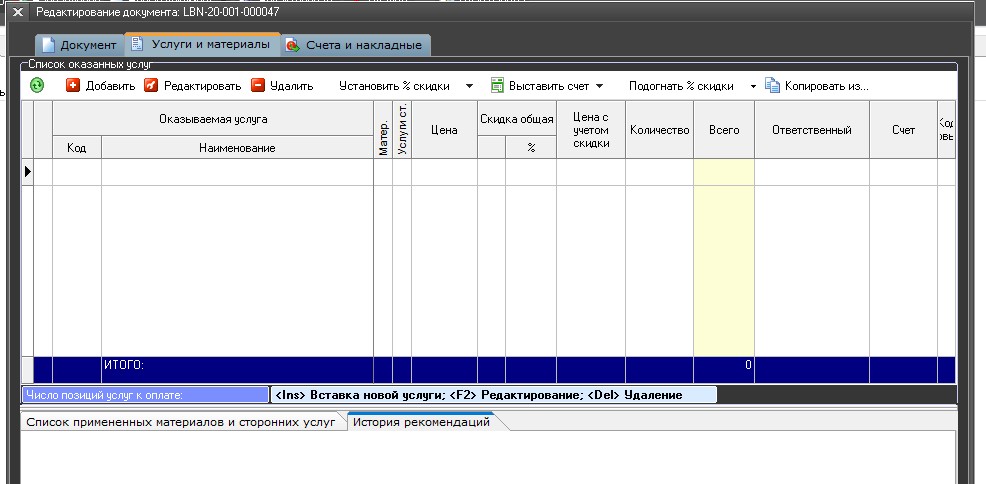Click the red minus Удалить icon
The image size is (986, 484).
coord(258,86)
